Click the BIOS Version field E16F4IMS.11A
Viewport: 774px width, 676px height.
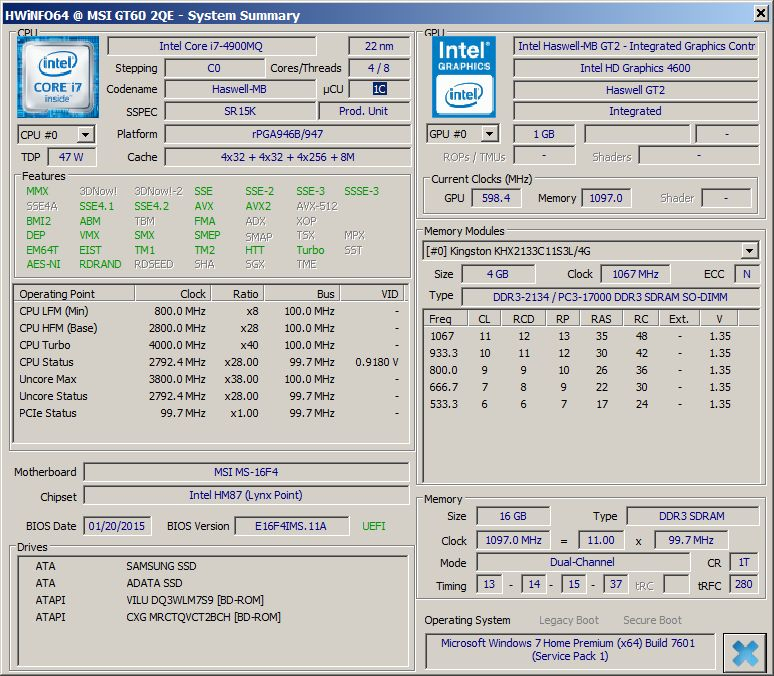291,526
